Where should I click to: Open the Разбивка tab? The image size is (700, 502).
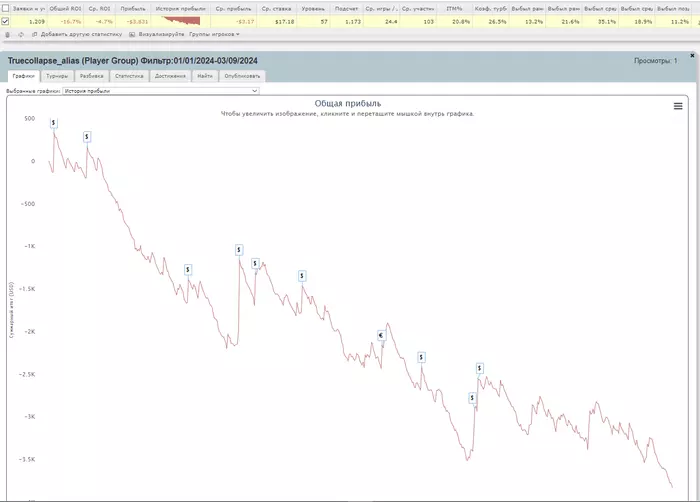tap(92, 76)
